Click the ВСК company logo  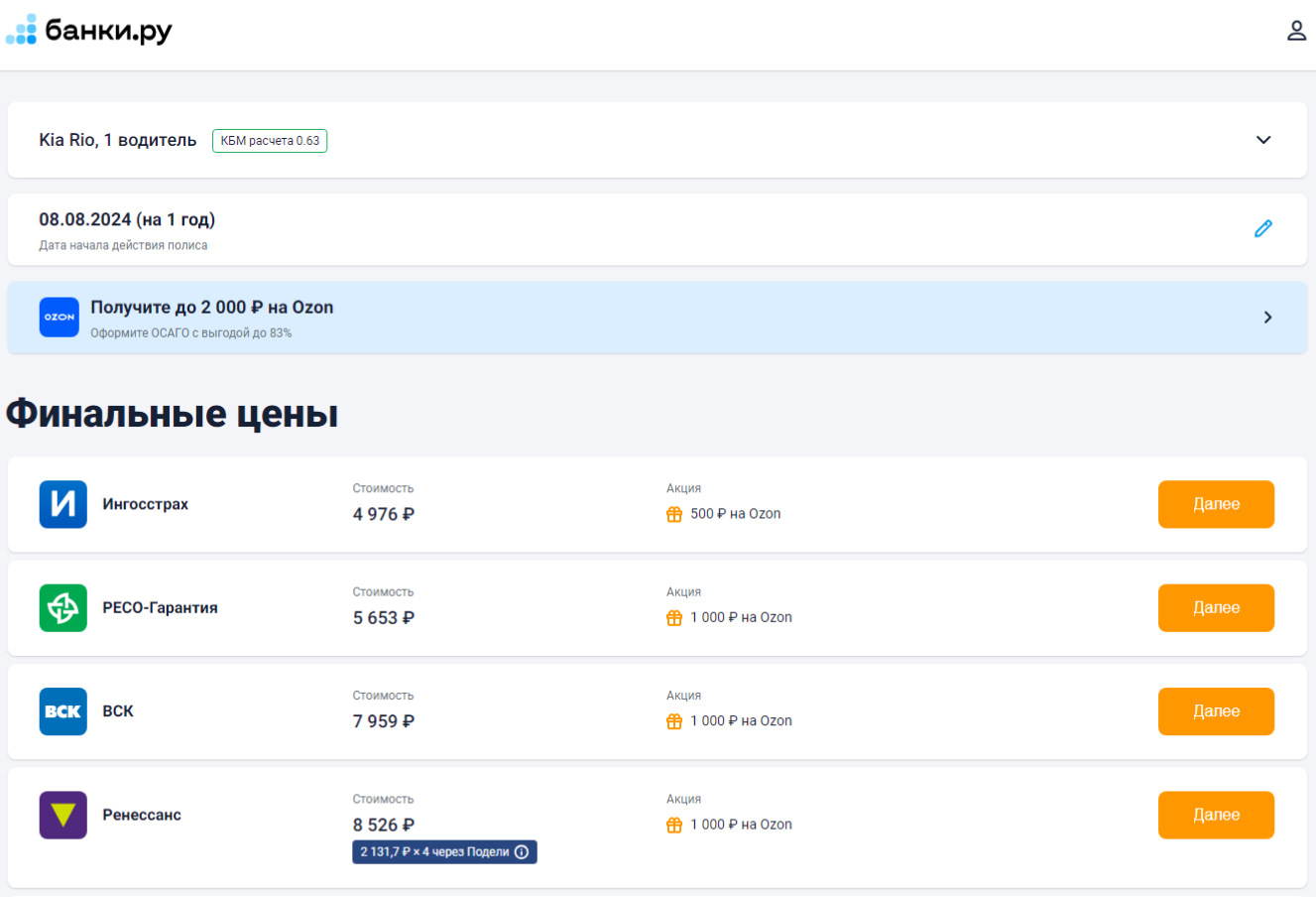pos(63,711)
